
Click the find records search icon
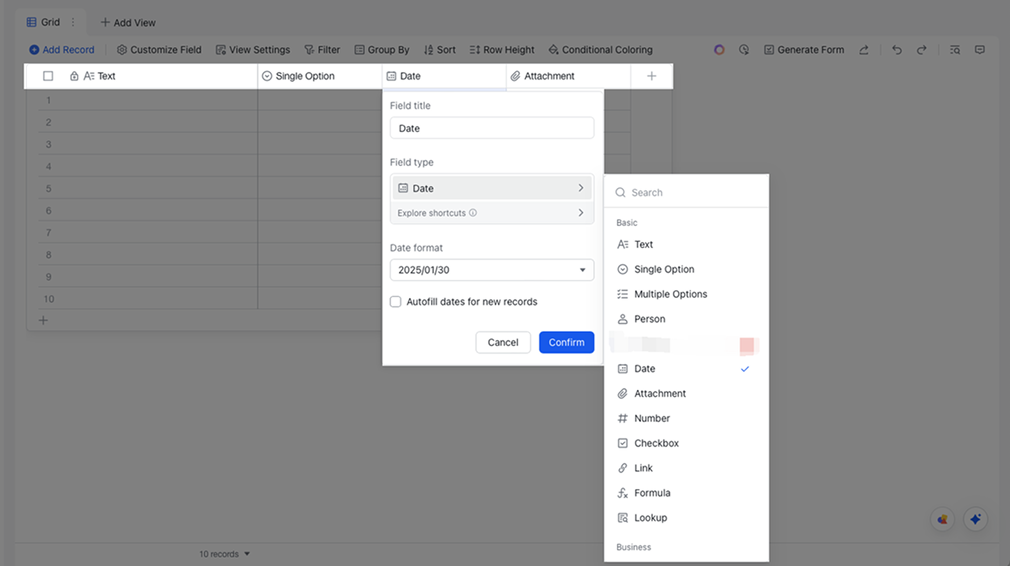(x=955, y=50)
